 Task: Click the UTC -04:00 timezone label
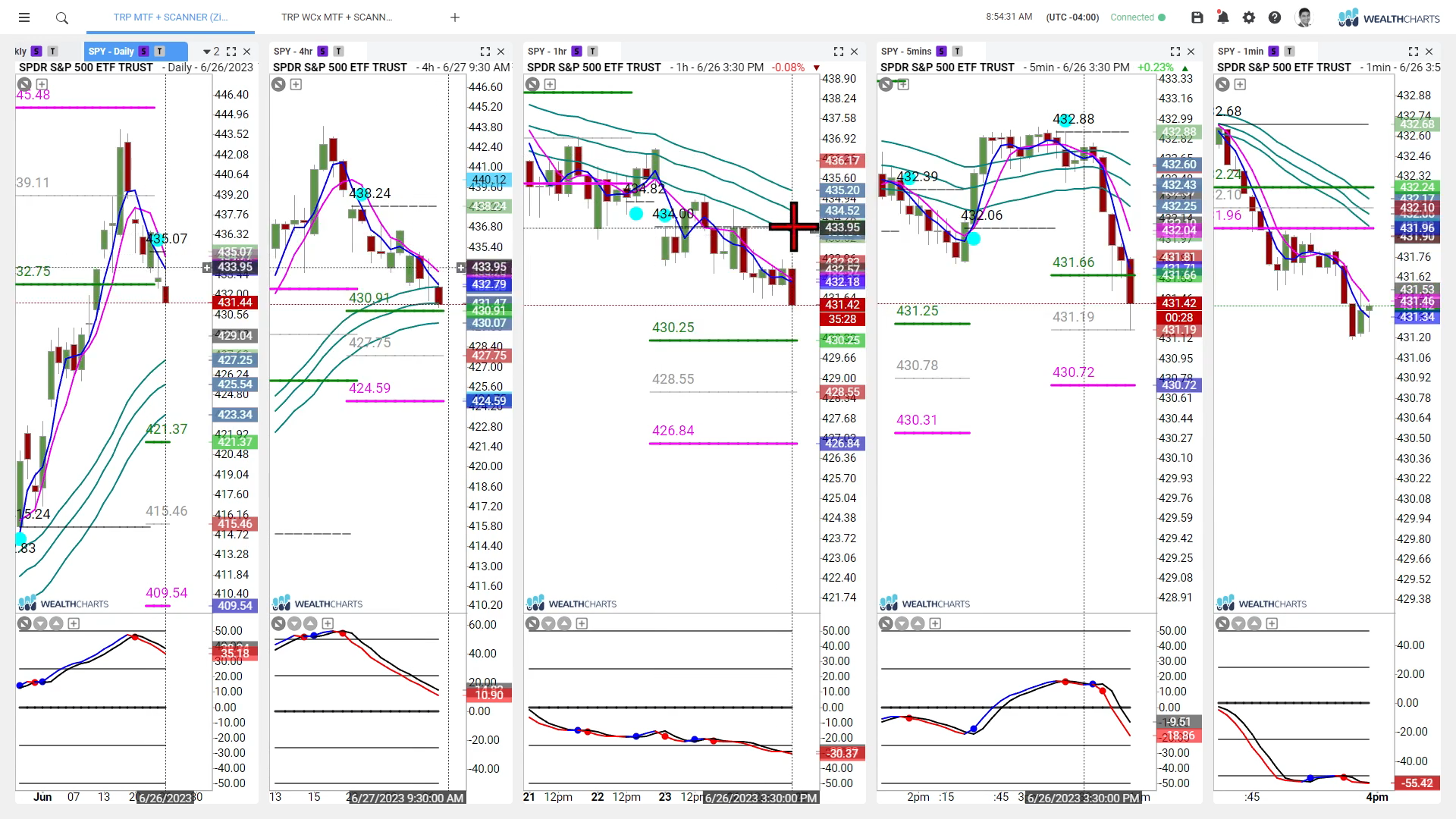(x=1072, y=17)
